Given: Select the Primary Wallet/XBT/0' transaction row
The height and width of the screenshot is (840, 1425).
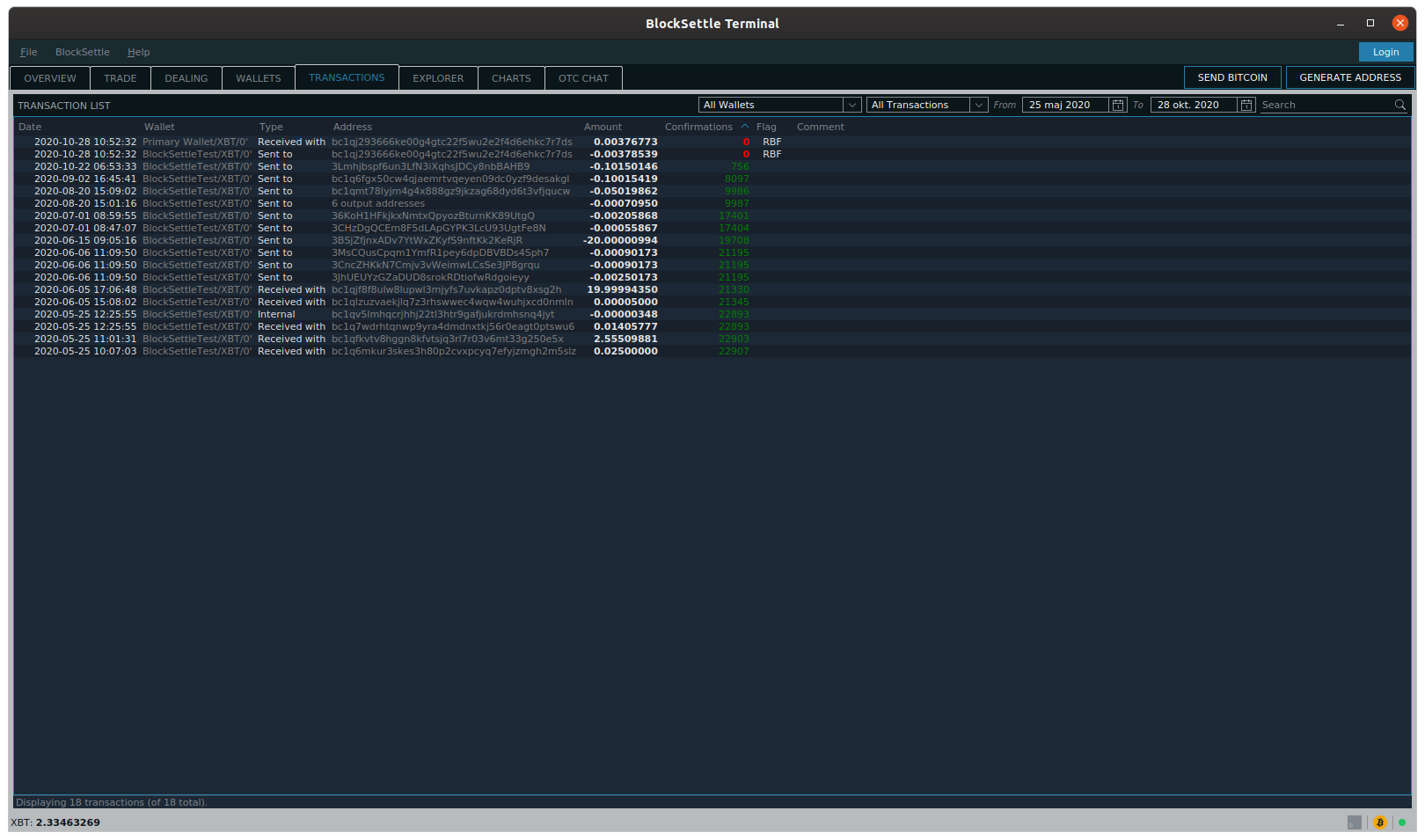Looking at the screenshot, I should [712, 142].
